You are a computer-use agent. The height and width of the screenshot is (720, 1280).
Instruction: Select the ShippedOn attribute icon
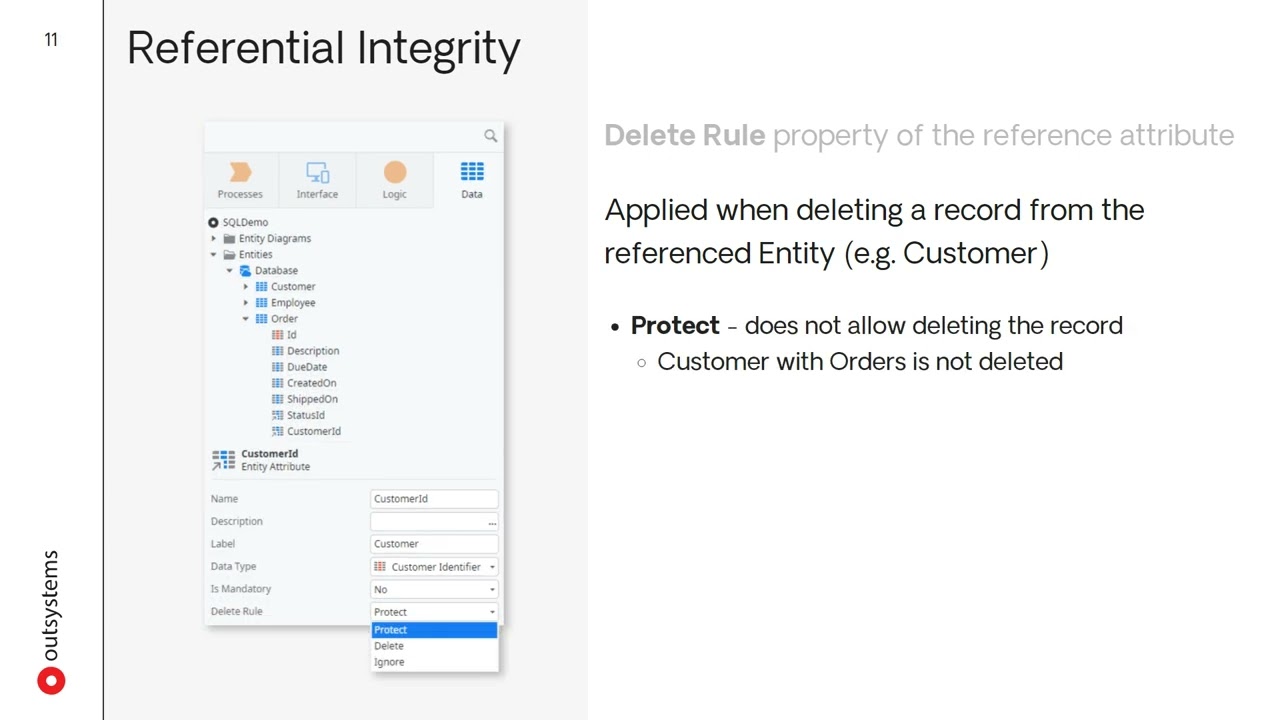277,398
